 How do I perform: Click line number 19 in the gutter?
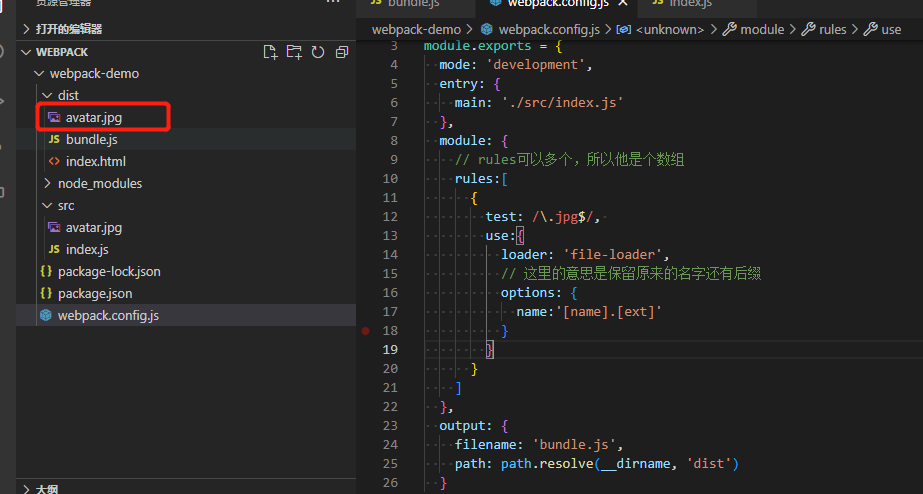click(x=390, y=350)
